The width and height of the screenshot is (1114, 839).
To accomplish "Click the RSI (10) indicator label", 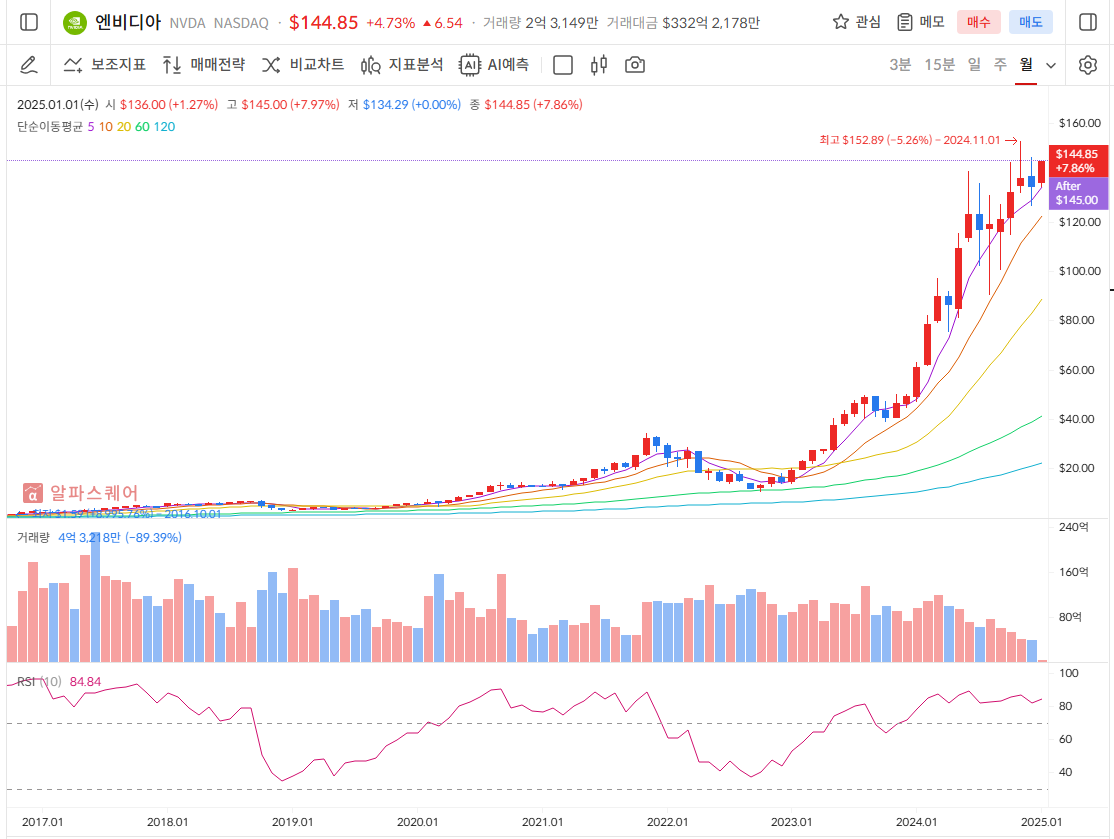I will pyautogui.click(x=39, y=682).
